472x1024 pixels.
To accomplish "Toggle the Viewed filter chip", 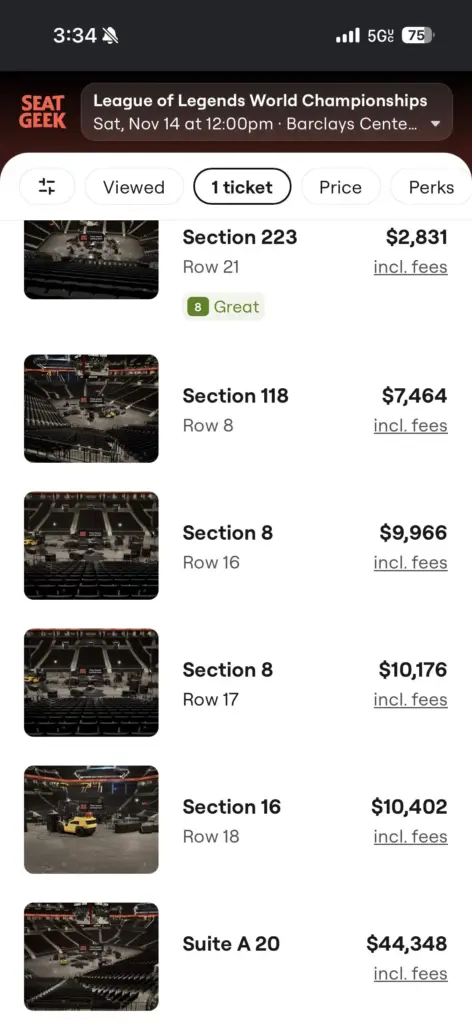I will pos(134,187).
